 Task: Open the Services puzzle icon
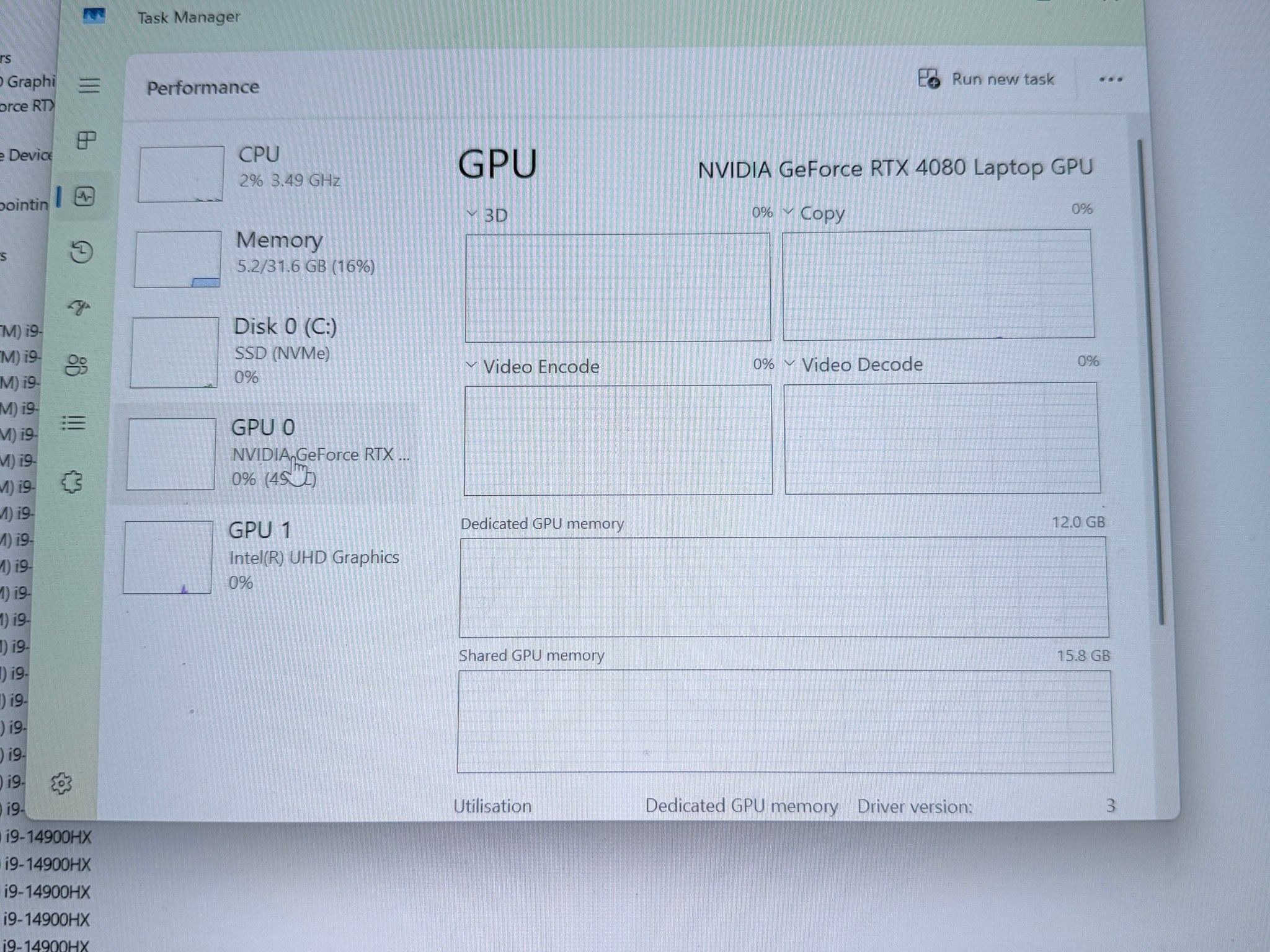coord(71,482)
